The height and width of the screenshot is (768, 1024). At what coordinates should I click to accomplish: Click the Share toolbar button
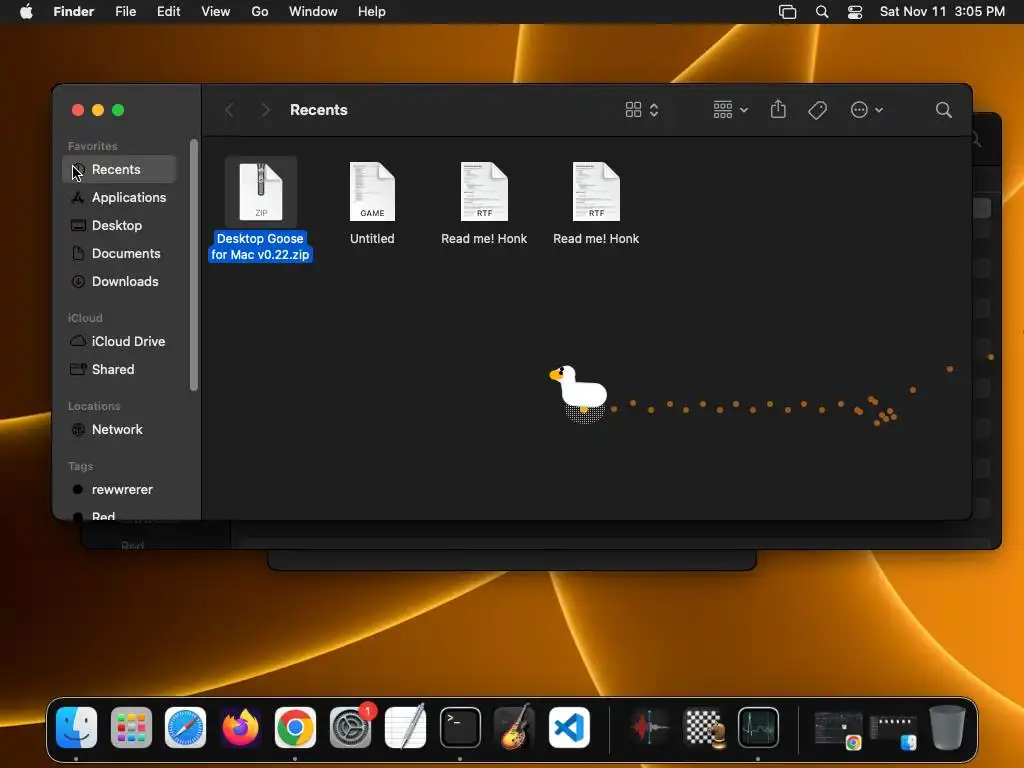click(778, 110)
